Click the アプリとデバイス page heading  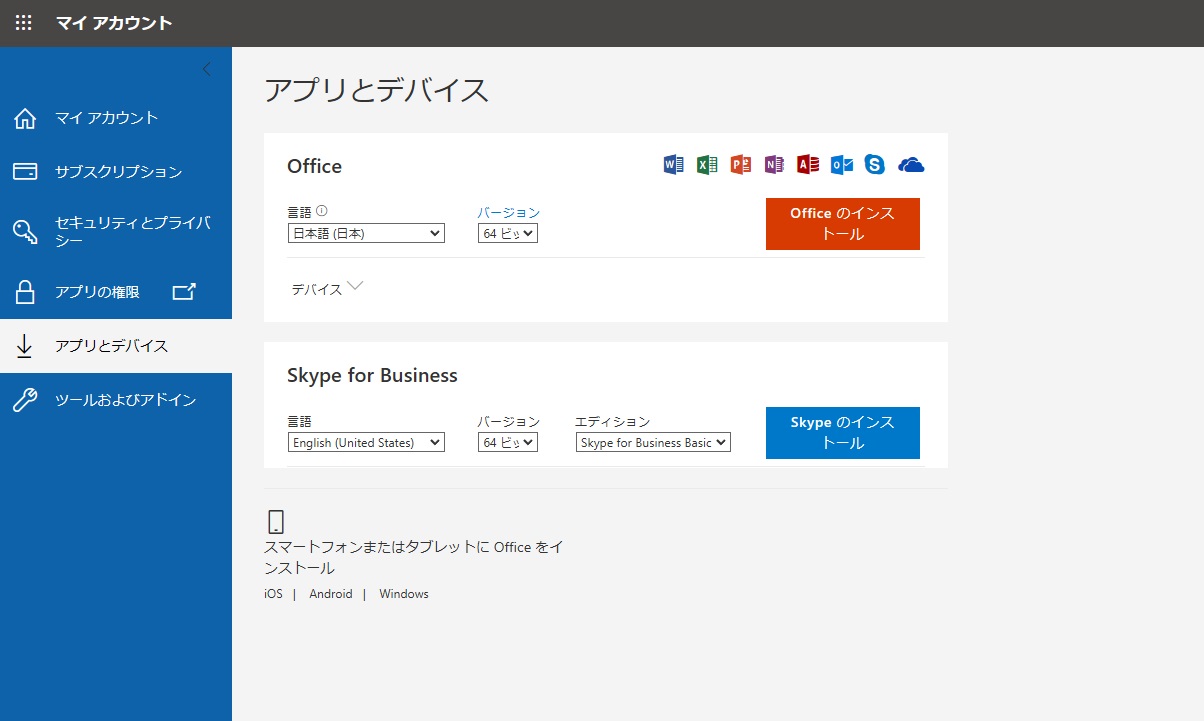point(377,90)
